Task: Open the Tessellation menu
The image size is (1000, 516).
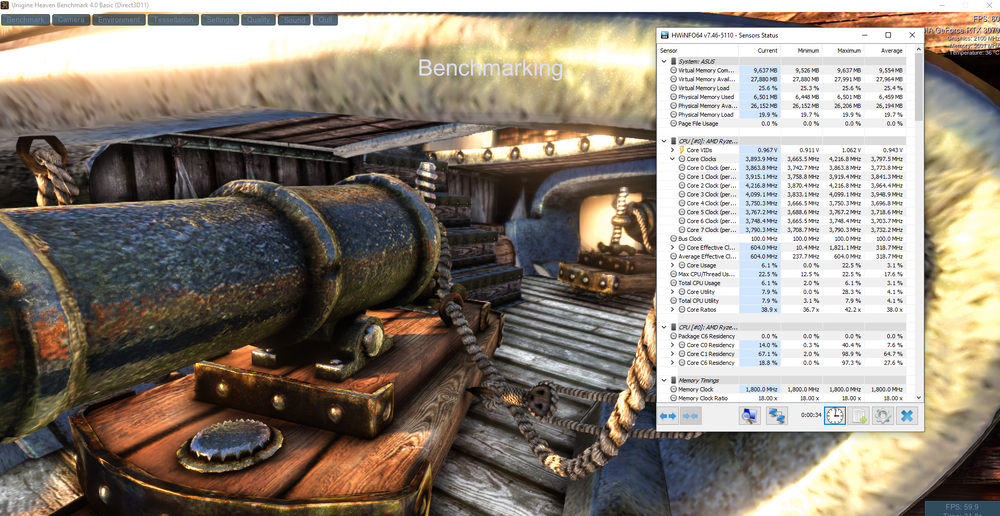Action: pyautogui.click(x=173, y=20)
